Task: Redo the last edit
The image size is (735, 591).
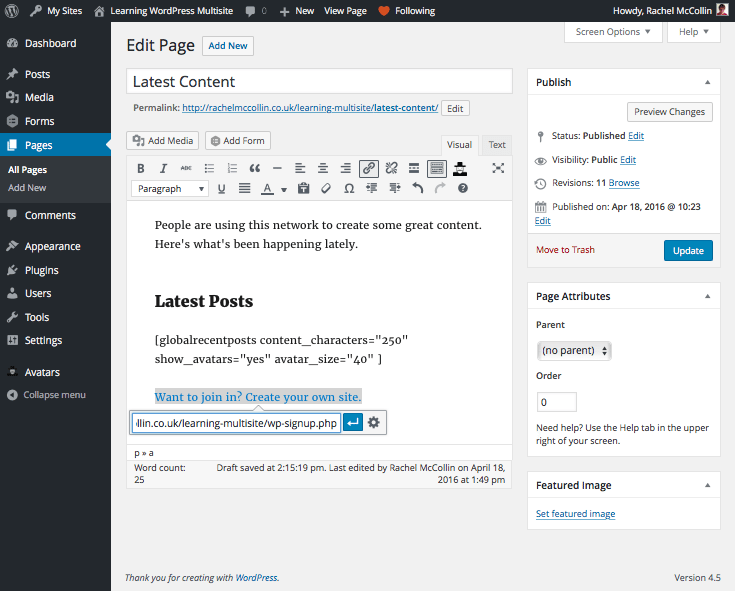Action: (x=440, y=188)
